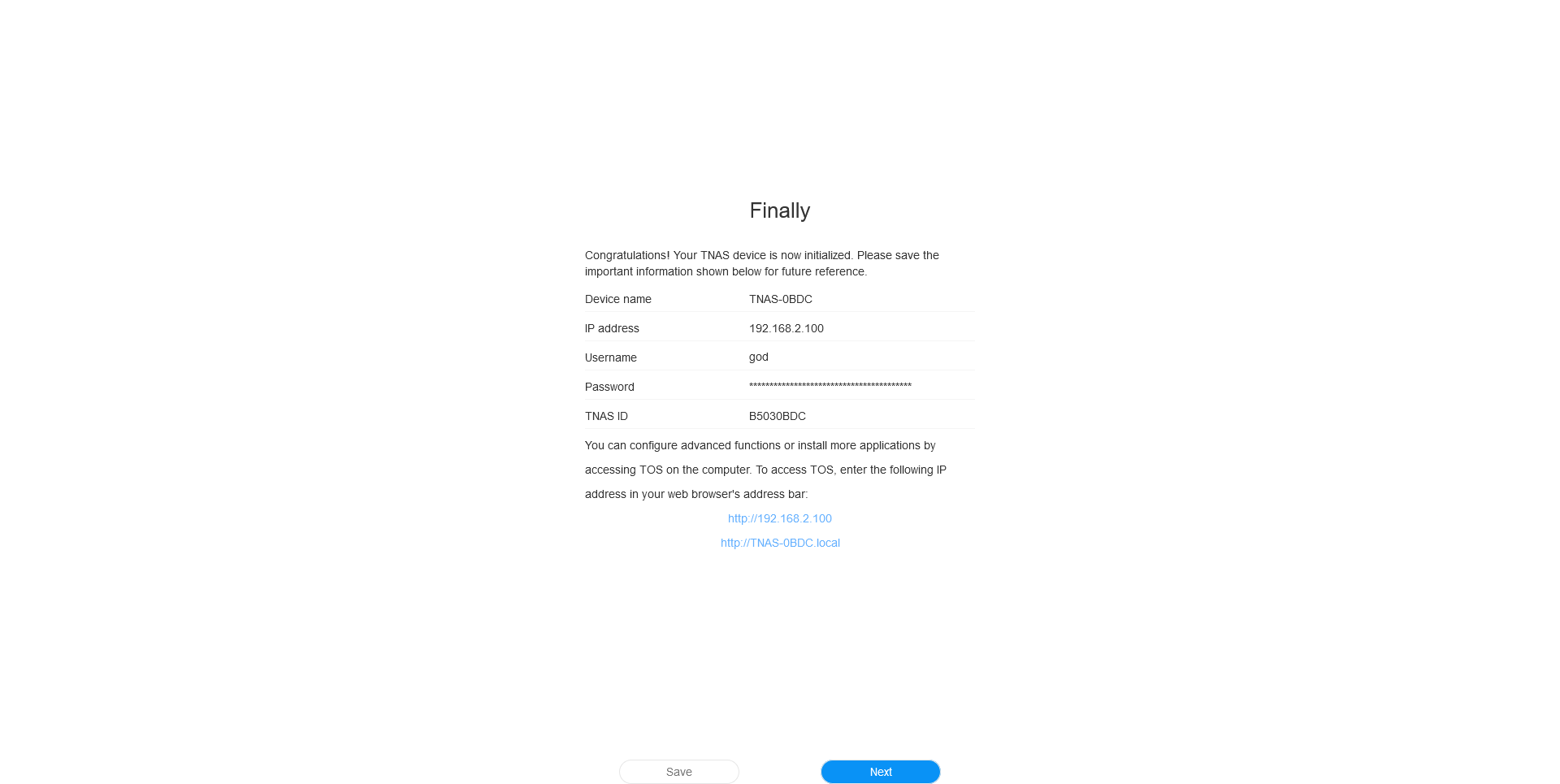This screenshot has width=1560, height=784.
Task: Select the Username label
Action: (x=611, y=357)
